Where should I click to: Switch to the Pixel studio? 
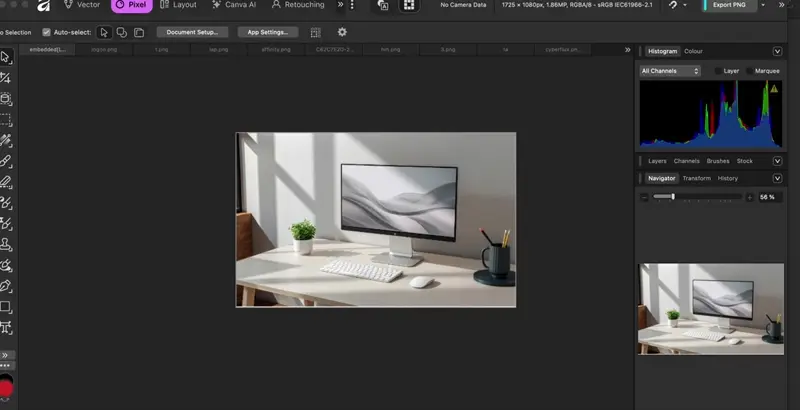click(131, 5)
